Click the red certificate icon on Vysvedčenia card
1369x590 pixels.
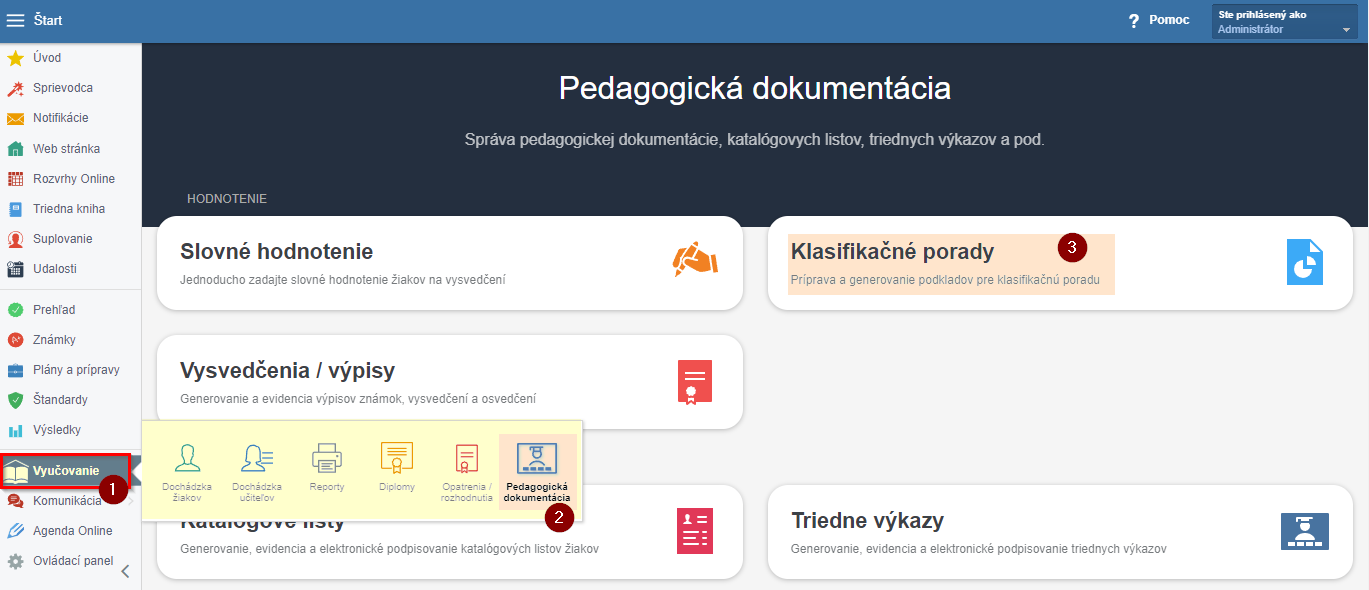694,383
